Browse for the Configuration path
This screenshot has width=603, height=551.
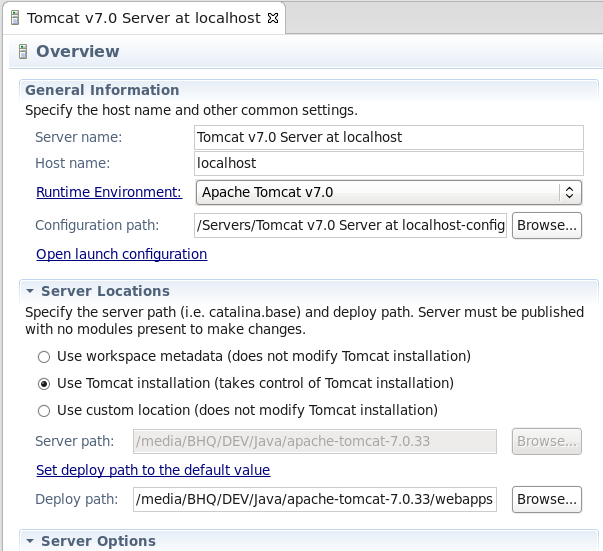(547, 225)
